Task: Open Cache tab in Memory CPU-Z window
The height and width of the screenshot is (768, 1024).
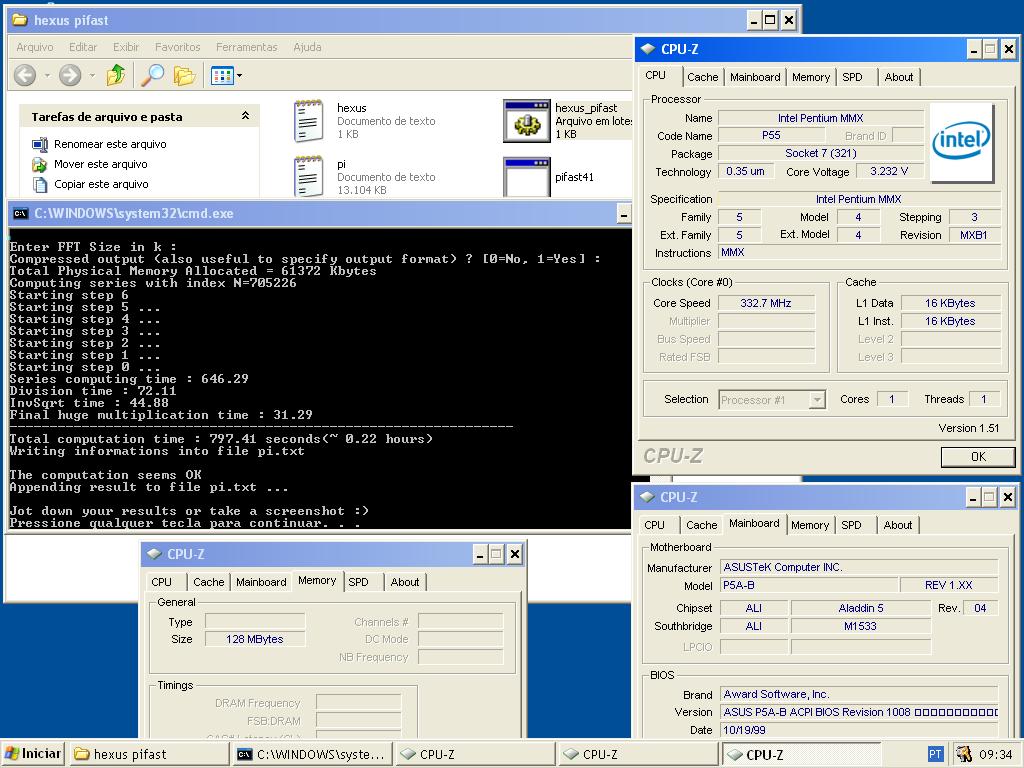Action: click(x=208, y=582)
